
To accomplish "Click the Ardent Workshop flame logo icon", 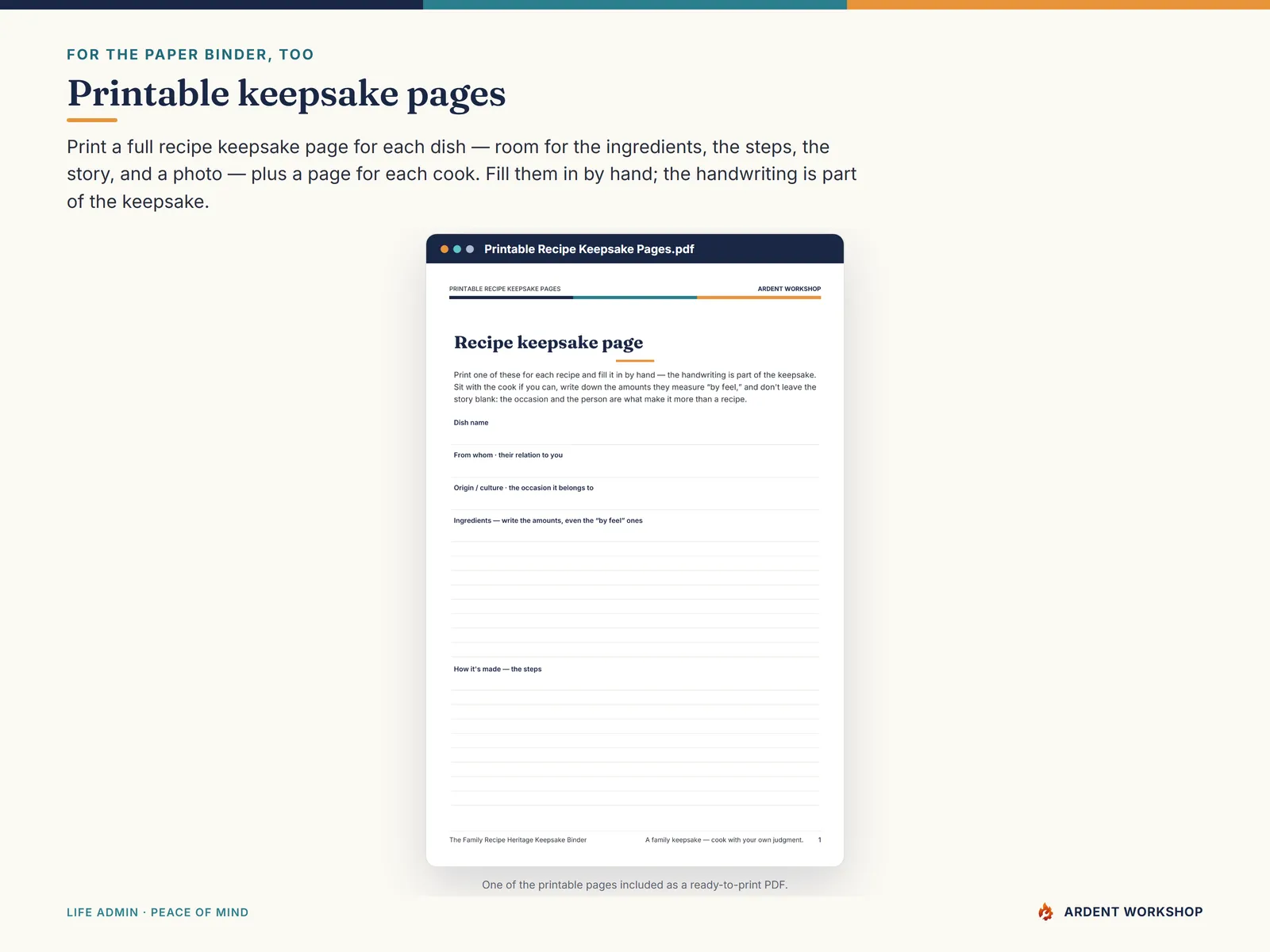I will pyautogui.click(x=1045, y=912).
